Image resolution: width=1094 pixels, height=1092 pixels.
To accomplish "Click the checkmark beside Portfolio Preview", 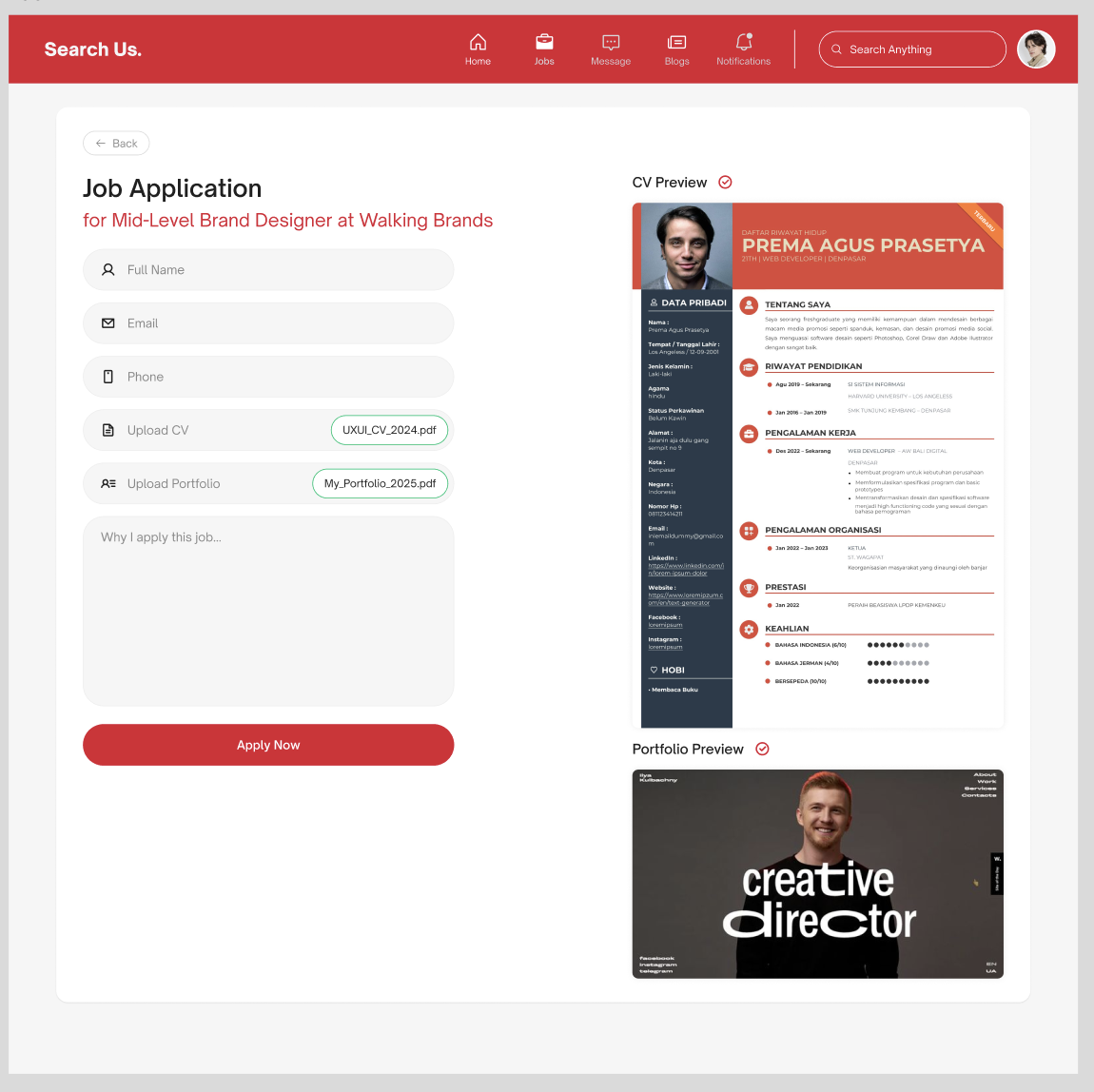I will click(x=762, y=749).
